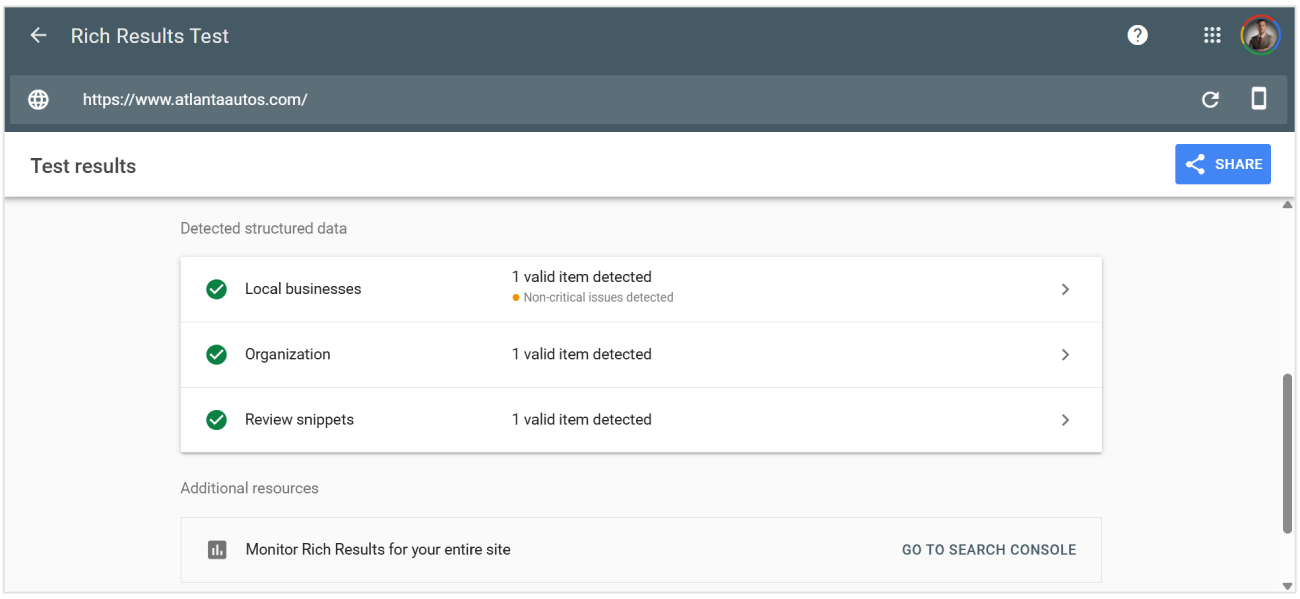Reload the test with refresh icon
The image size is (1300, 599).
pos(1210,100)
